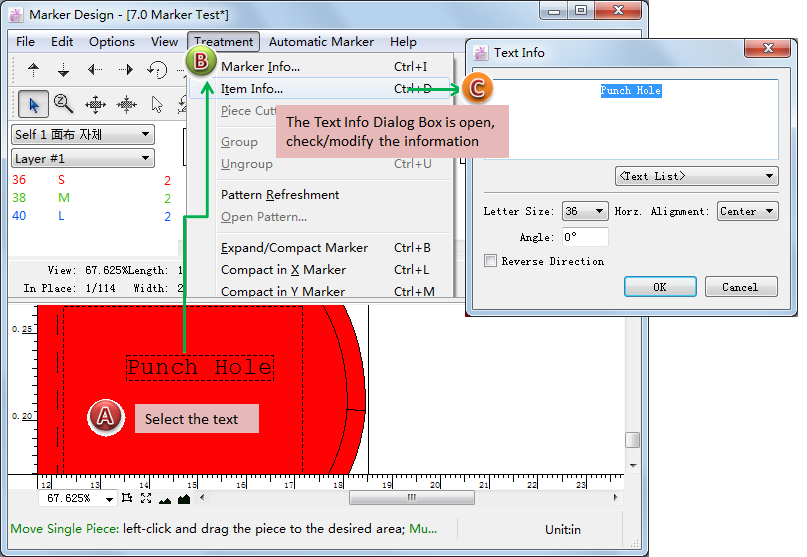Image resolution: width=807 pixels, height=557 pixels.
Task: Click the rotate counterclockwise tool
Action: point(157,70)
